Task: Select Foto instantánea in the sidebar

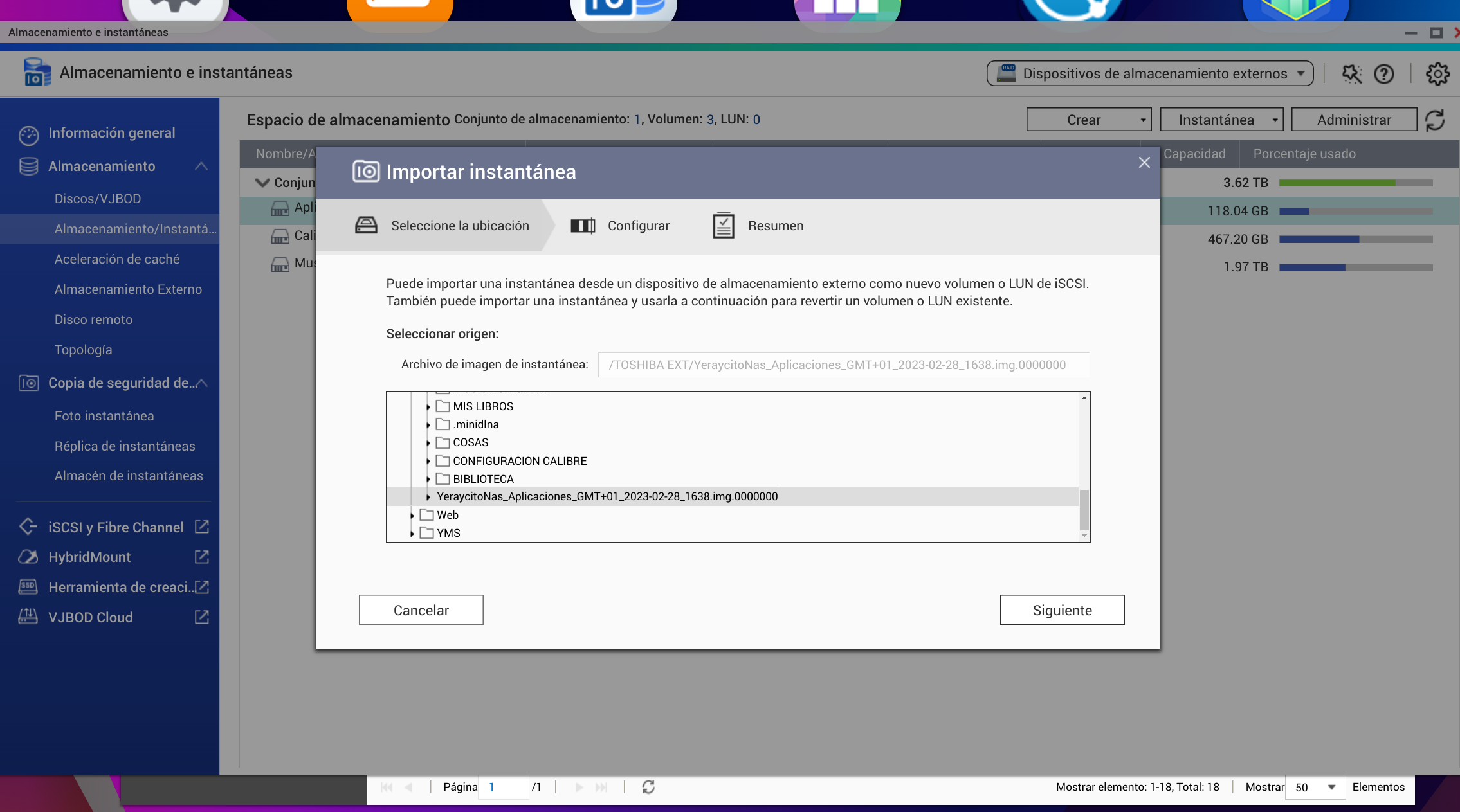Action: point(104,416)
